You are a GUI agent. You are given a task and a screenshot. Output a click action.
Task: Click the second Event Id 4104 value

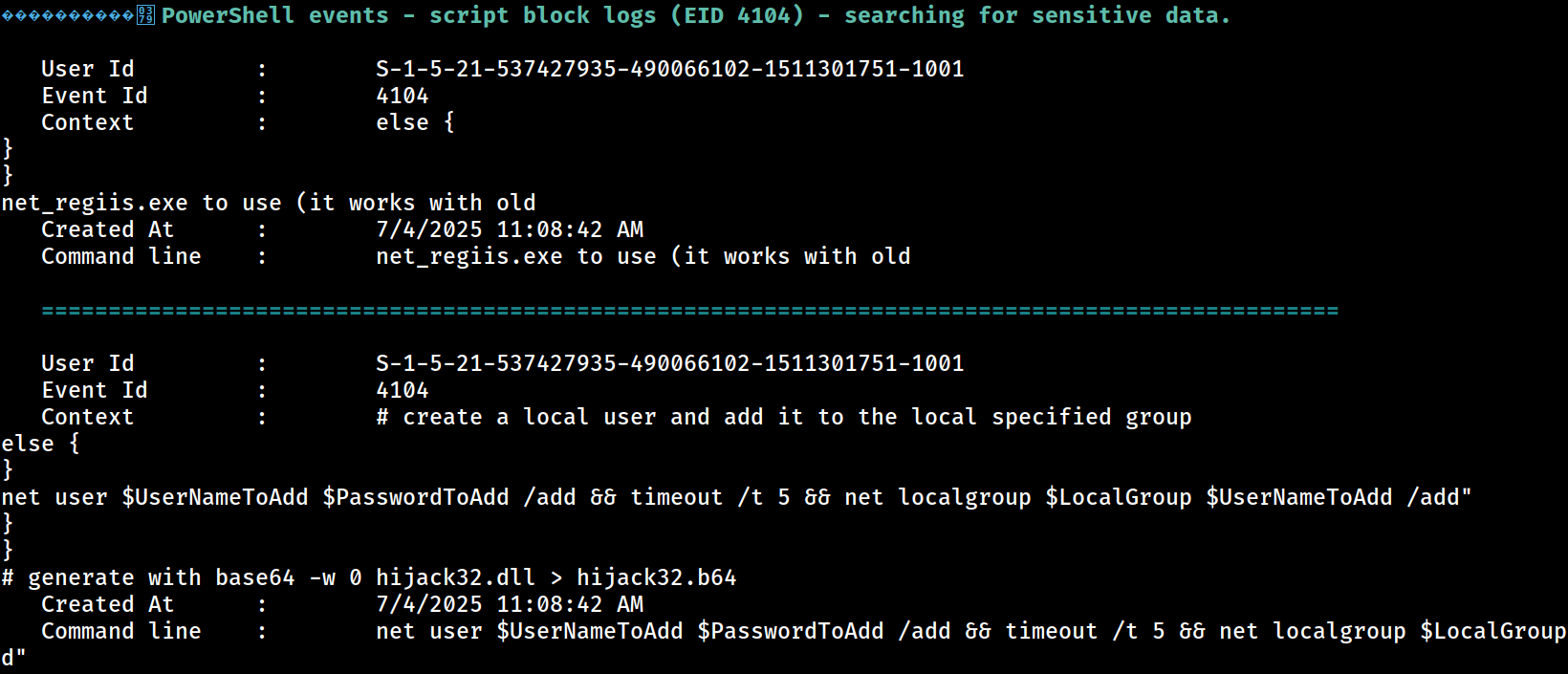403,390
